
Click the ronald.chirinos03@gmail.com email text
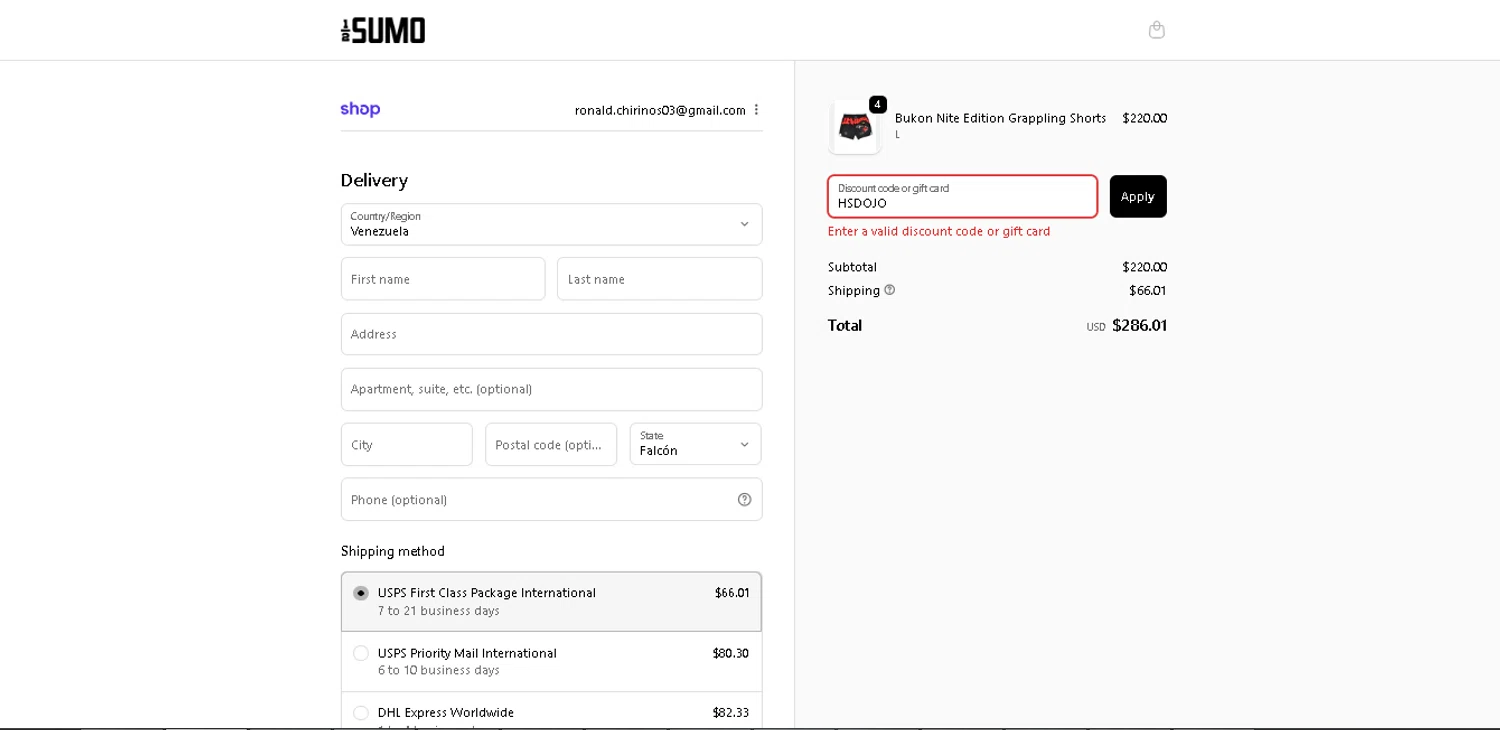(x=660, y=110)
